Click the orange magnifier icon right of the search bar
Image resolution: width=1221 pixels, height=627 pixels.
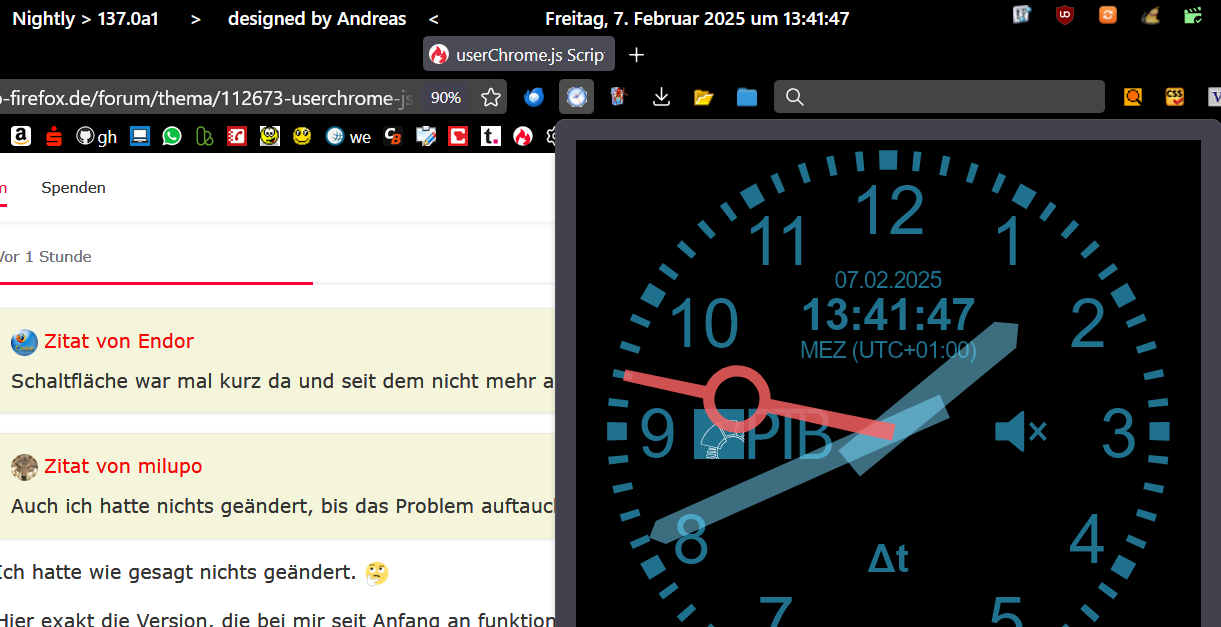tap(1133, 97)
